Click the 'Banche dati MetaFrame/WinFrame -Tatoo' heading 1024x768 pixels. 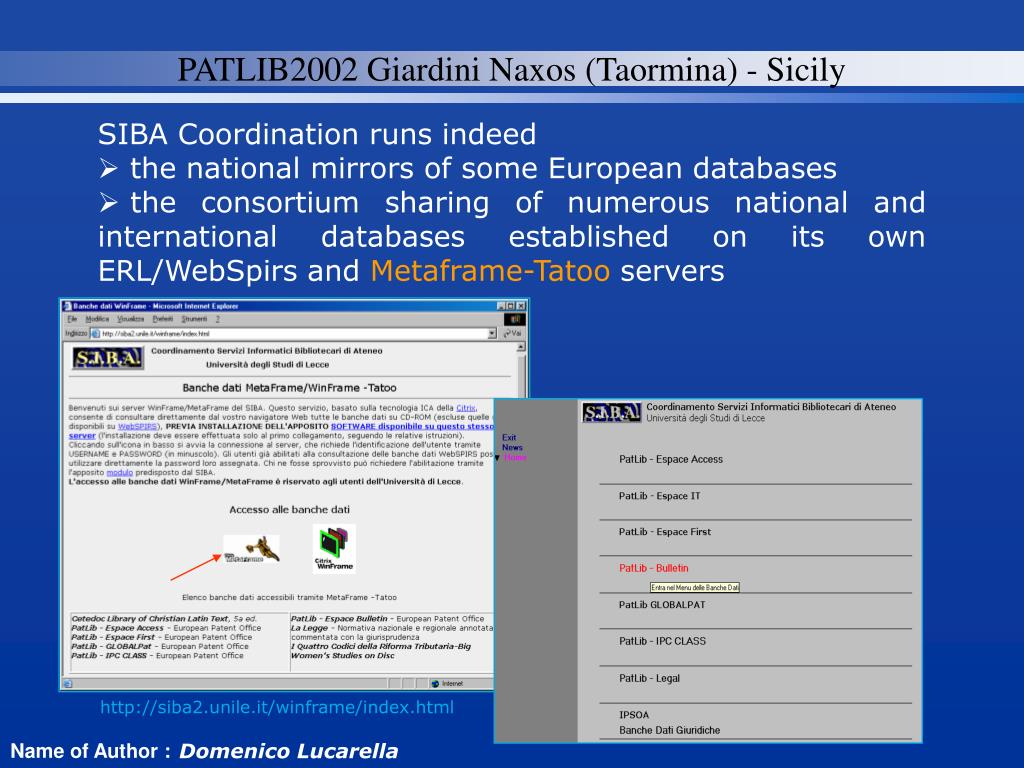(289, 388)
